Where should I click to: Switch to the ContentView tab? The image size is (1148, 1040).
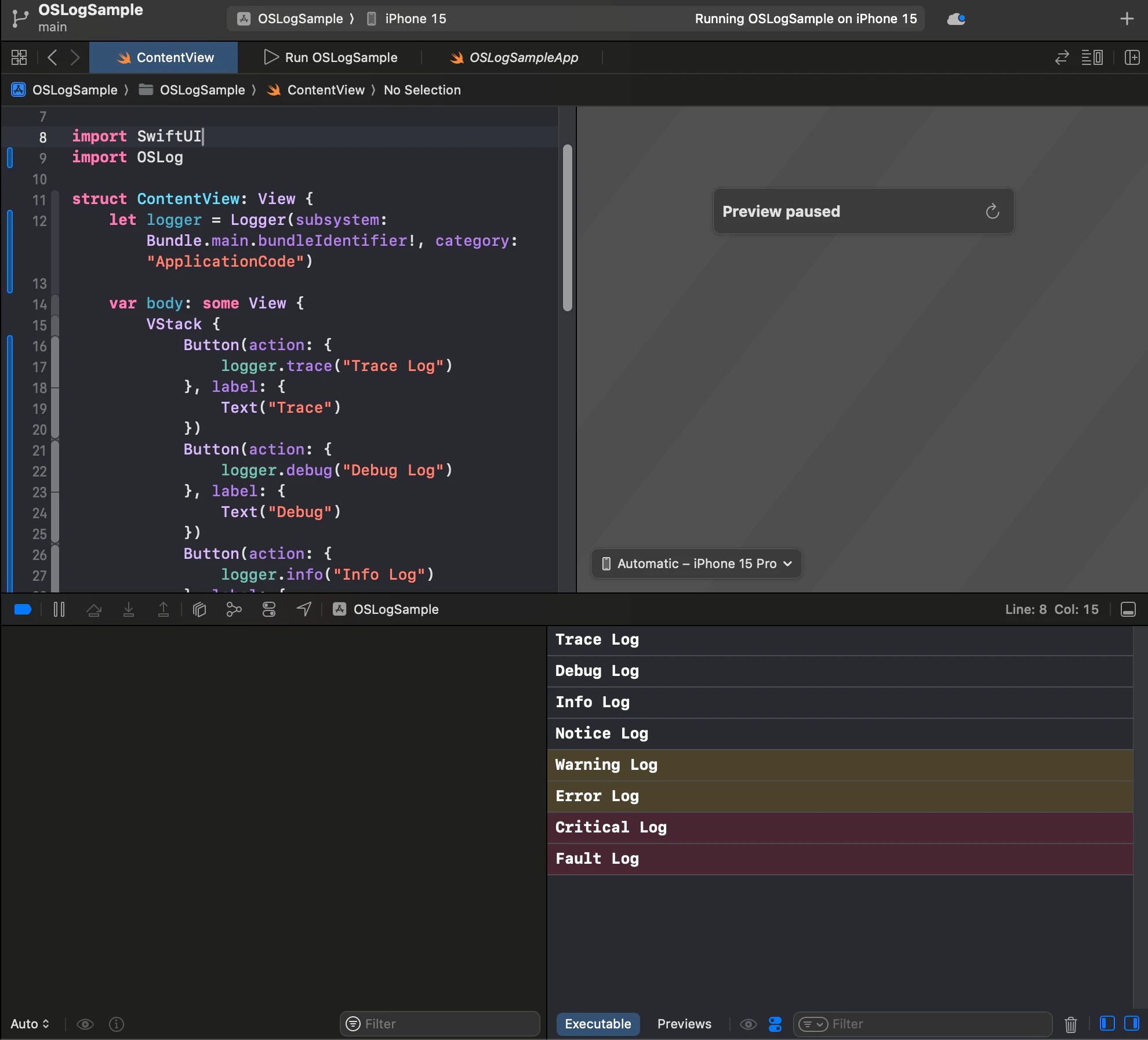tap(164, 57)
